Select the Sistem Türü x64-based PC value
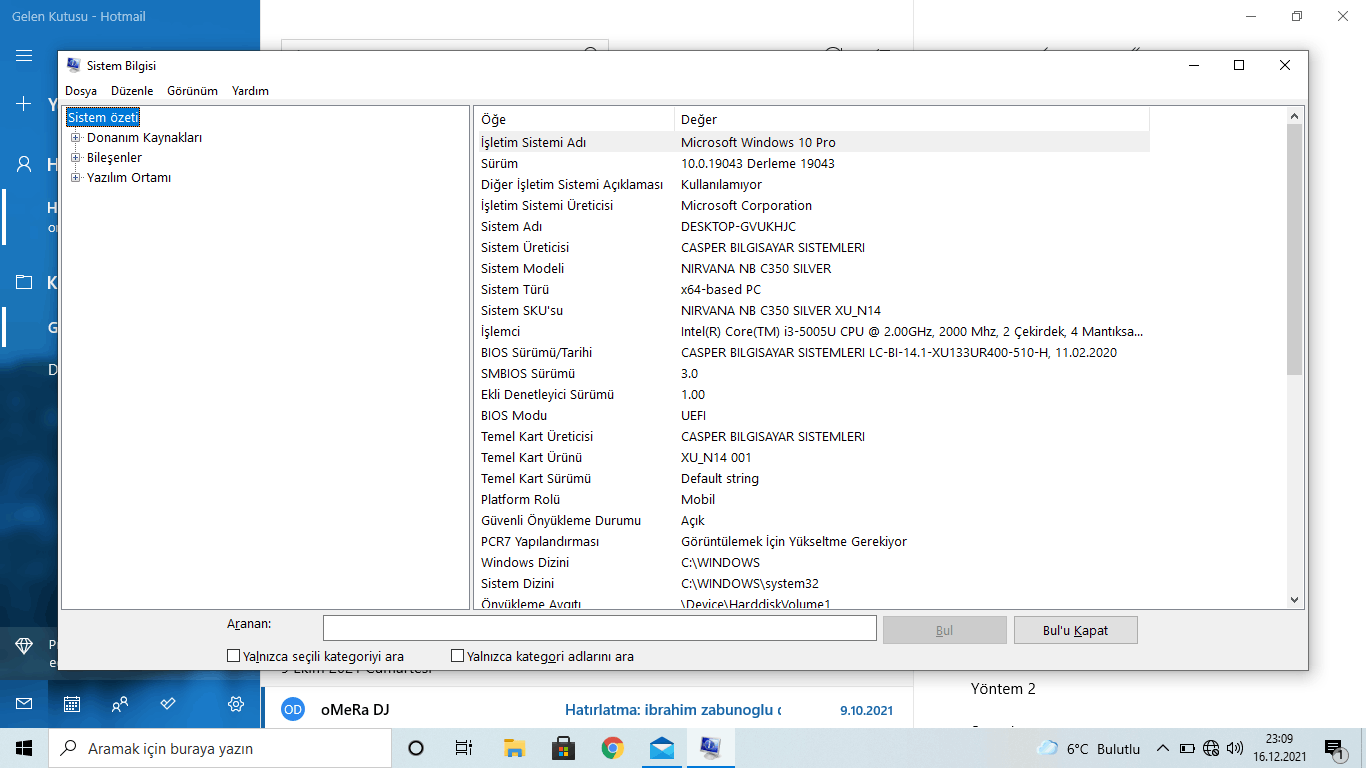Screen dimensions: 1366x768 click(721, 290)
